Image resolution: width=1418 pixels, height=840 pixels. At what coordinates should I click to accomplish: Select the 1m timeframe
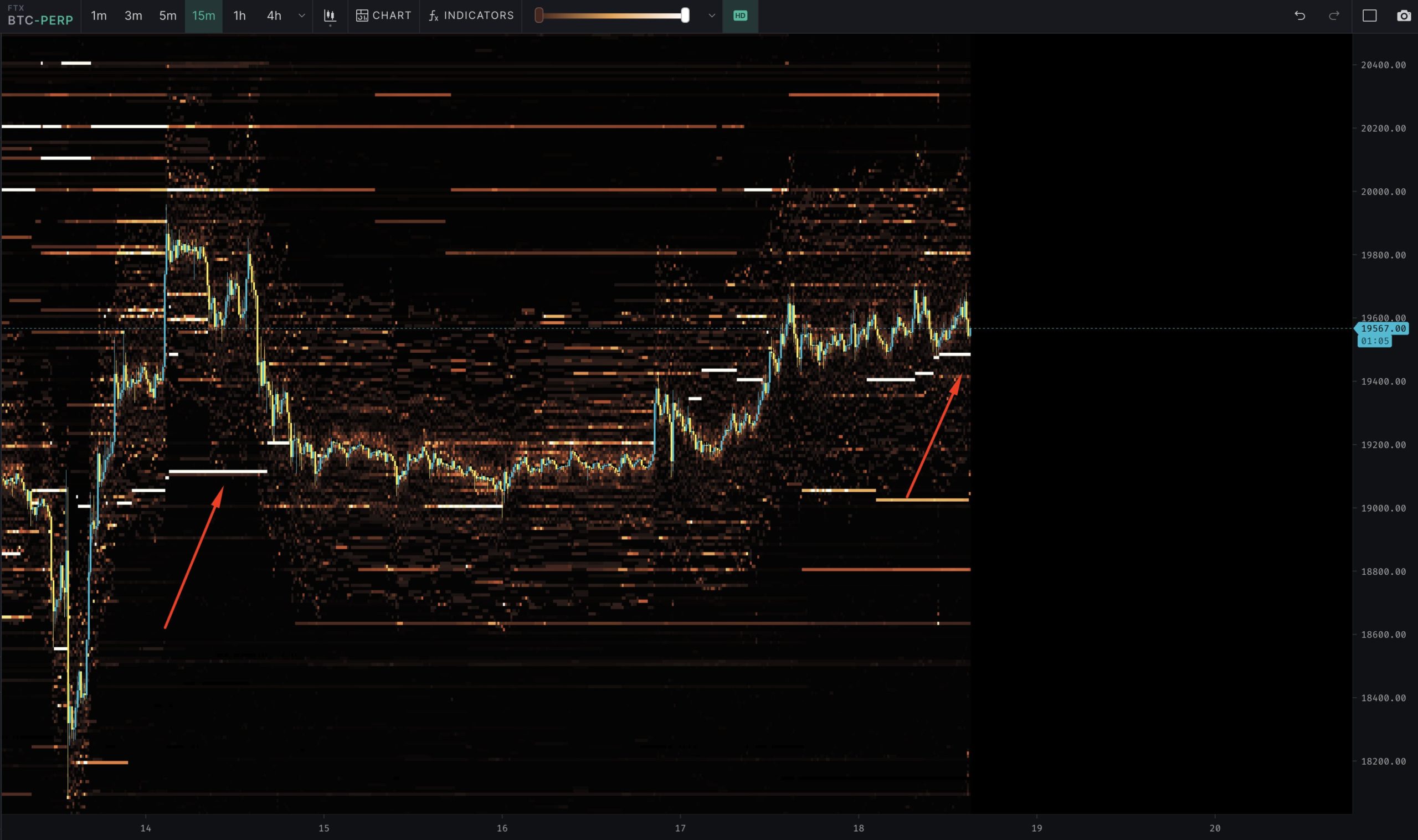tap(99, 16)
